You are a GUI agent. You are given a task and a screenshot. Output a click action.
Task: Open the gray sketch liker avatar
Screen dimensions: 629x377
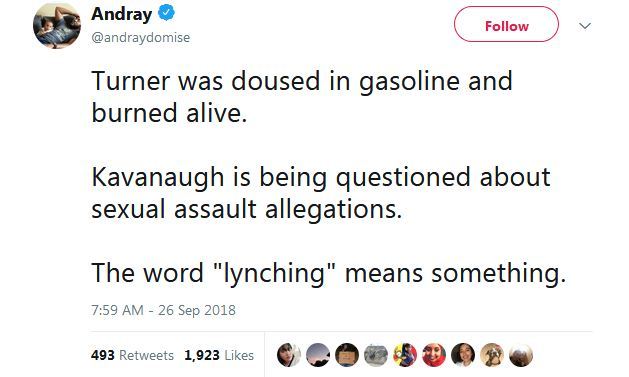coord(376,355)
